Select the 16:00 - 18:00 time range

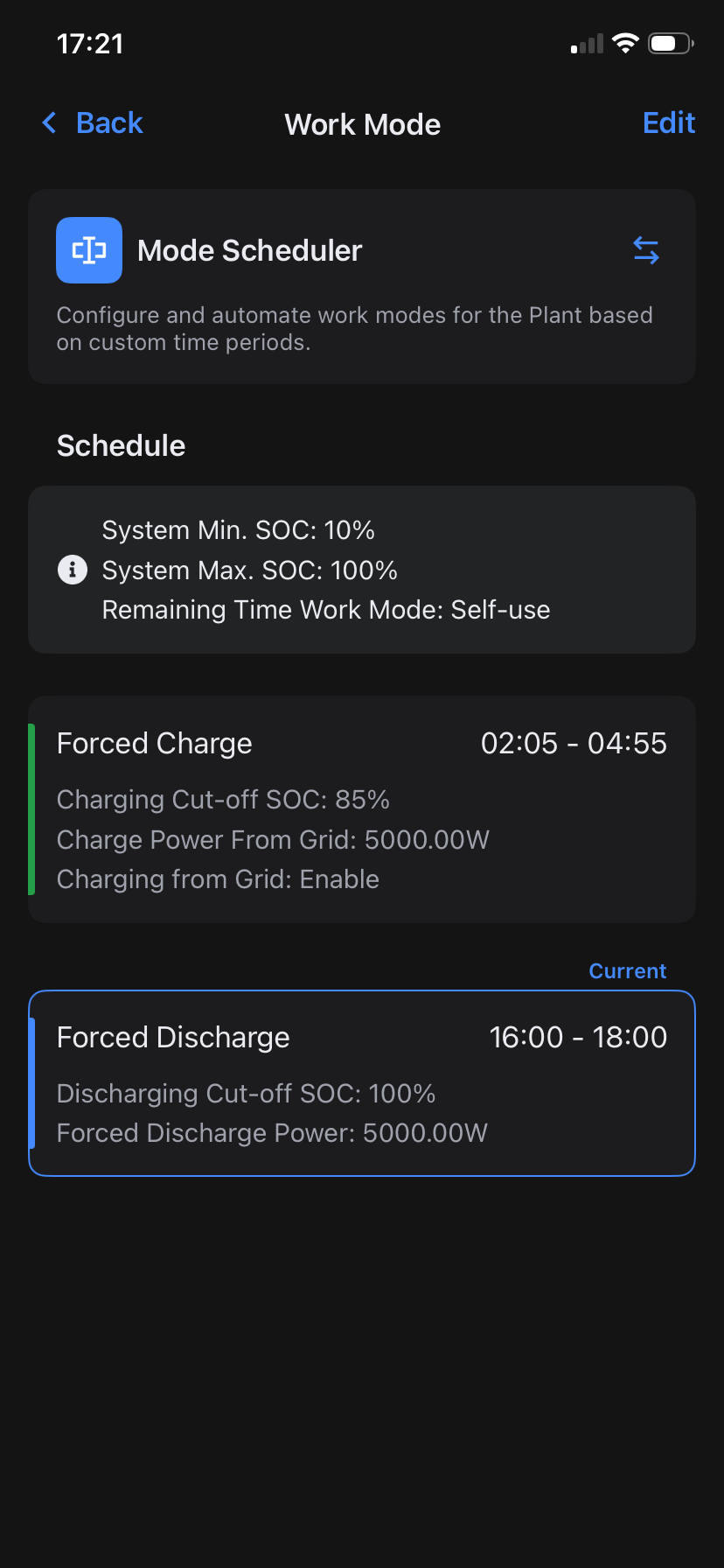578,1038
